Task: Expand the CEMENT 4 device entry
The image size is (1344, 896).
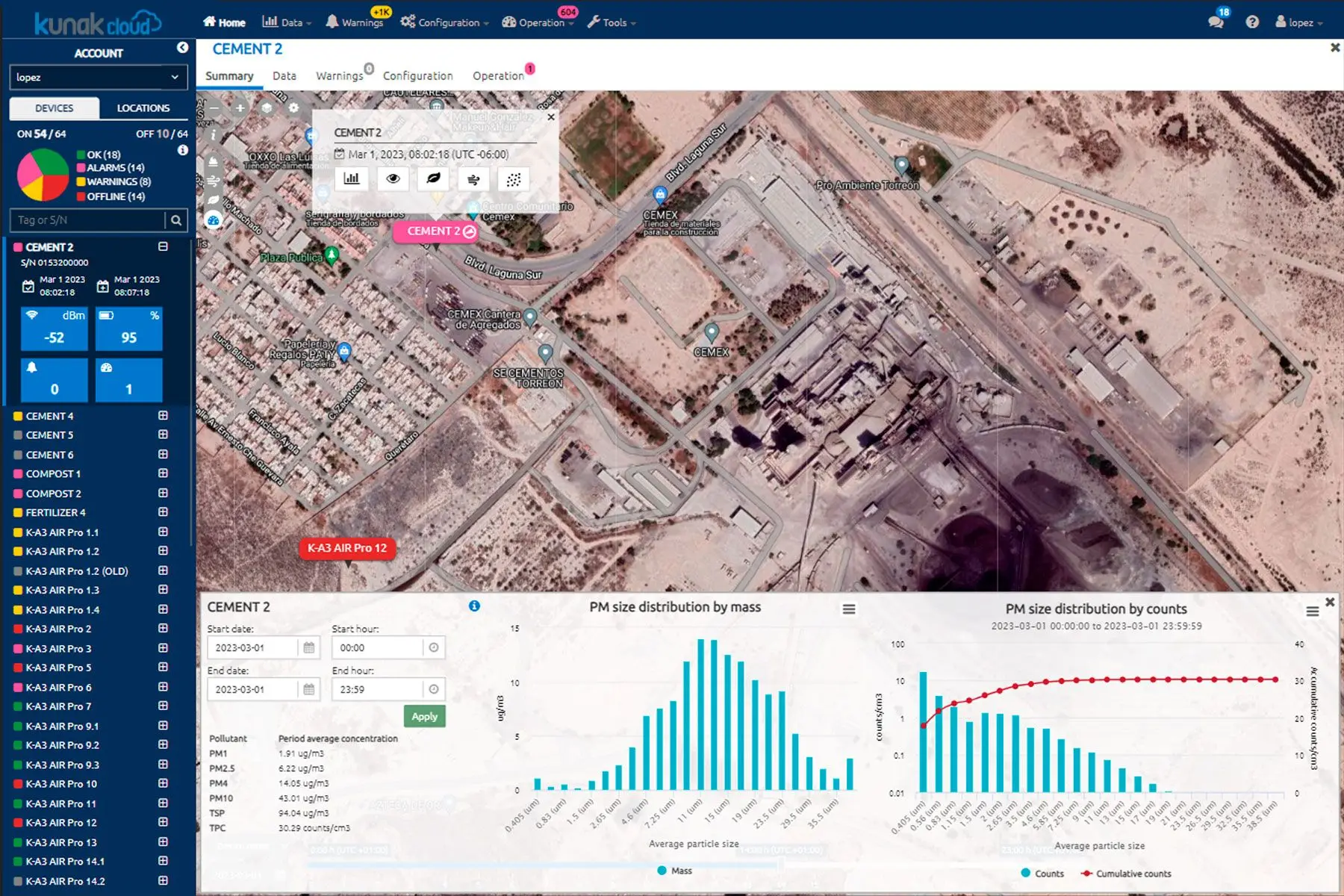Action: pos(163,416)
